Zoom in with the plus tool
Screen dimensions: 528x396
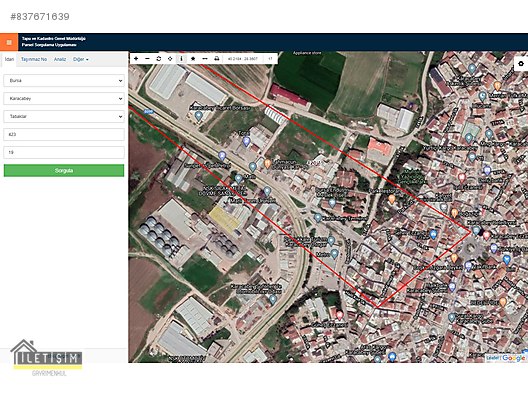(x=136, y=59)
